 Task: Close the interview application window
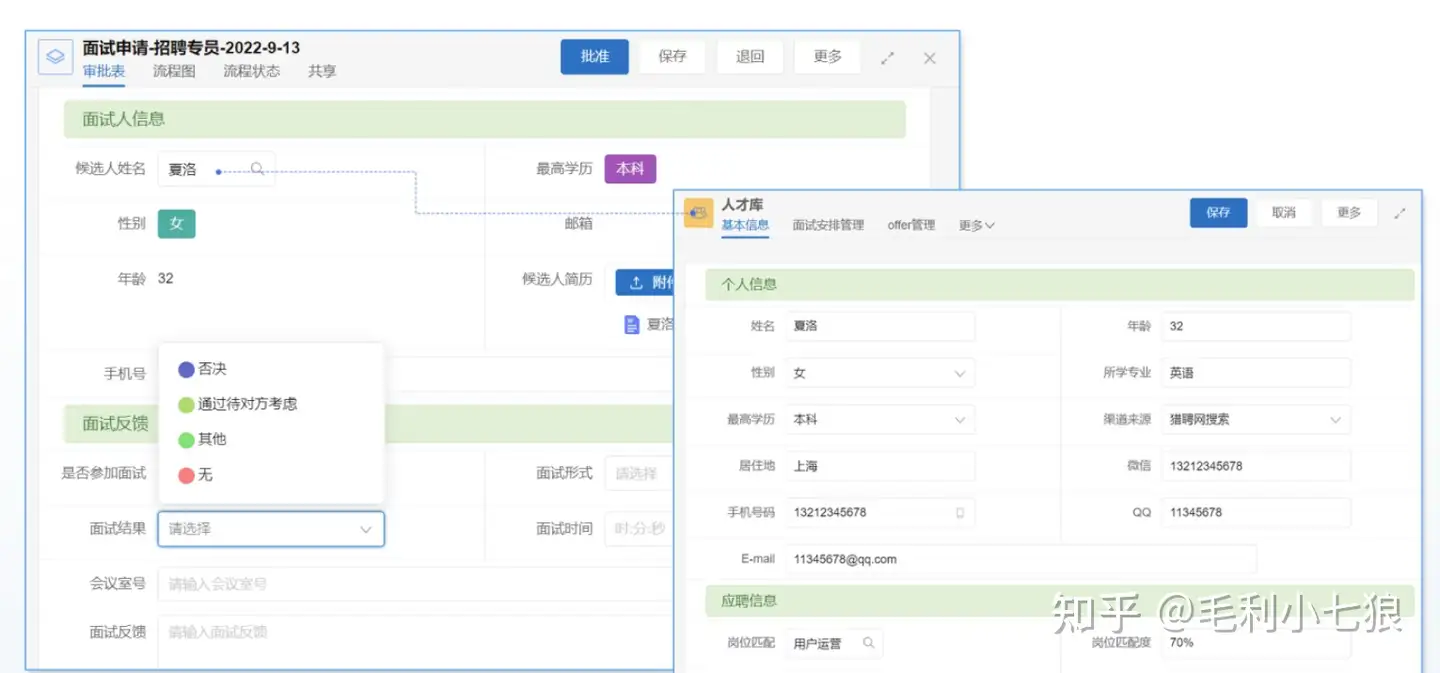point(929,58)
